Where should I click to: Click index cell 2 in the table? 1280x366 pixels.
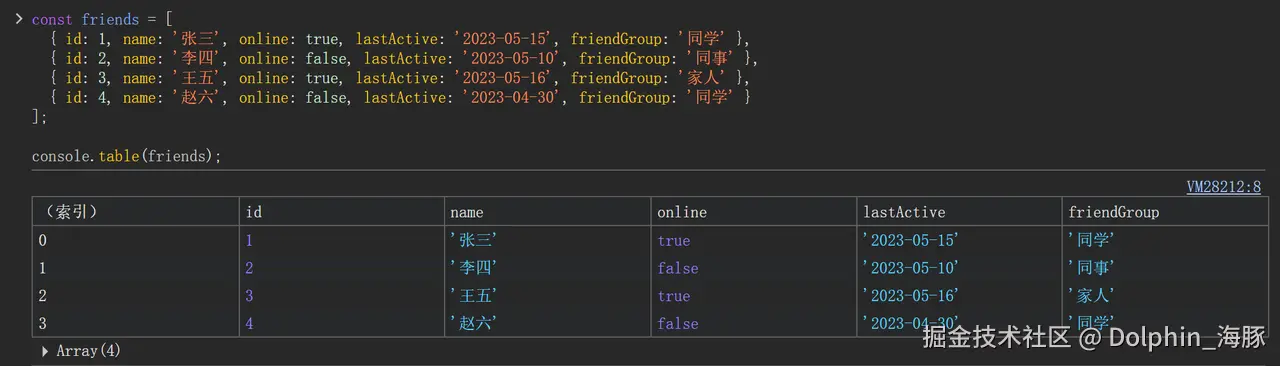[135, 296]
